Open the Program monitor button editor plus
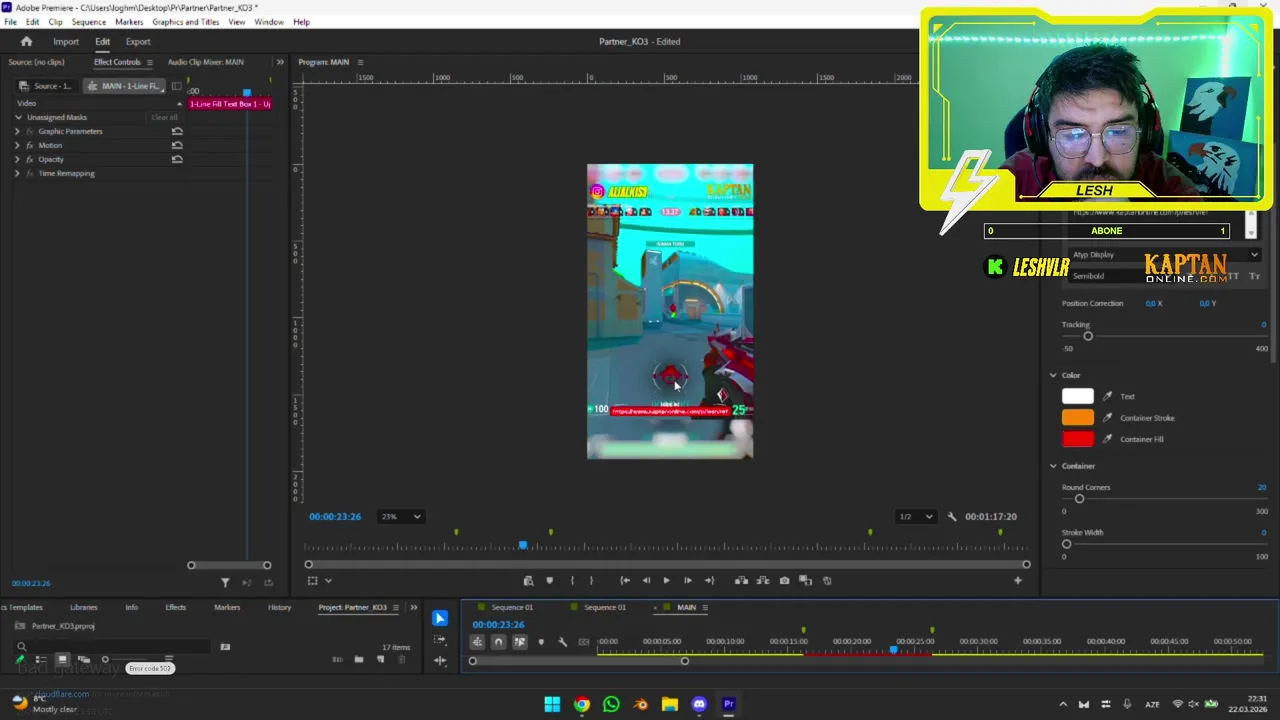 (x=1017, y=580)
